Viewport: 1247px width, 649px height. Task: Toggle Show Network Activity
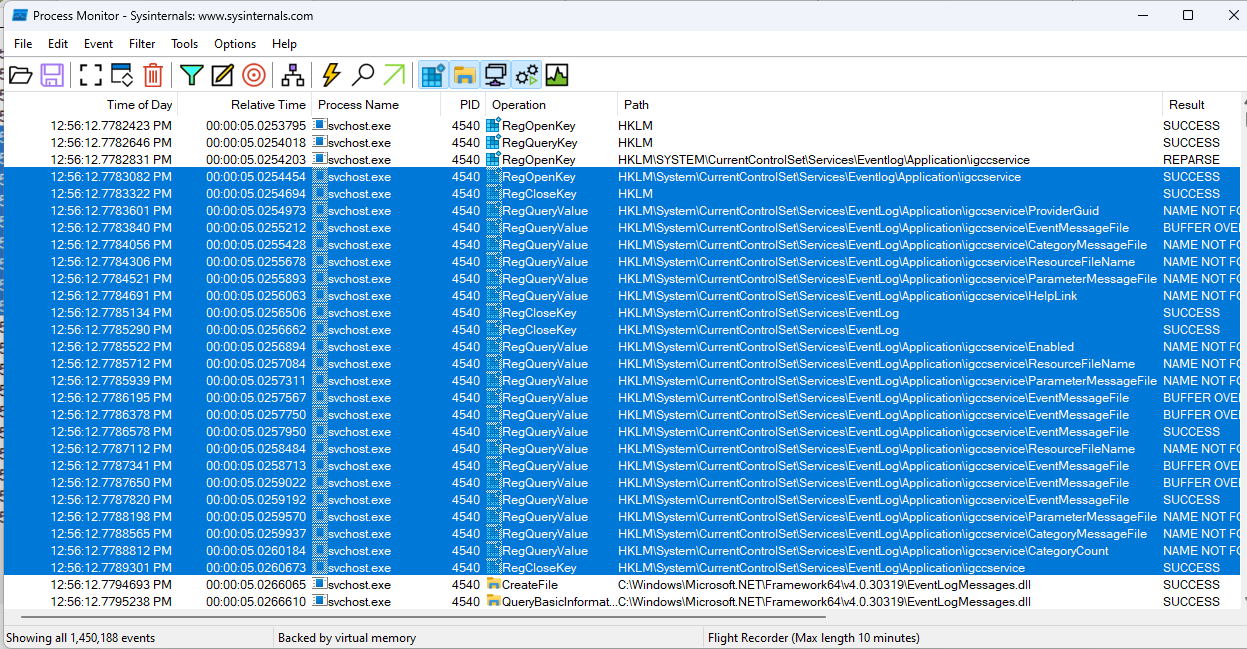tap(495, 75)
